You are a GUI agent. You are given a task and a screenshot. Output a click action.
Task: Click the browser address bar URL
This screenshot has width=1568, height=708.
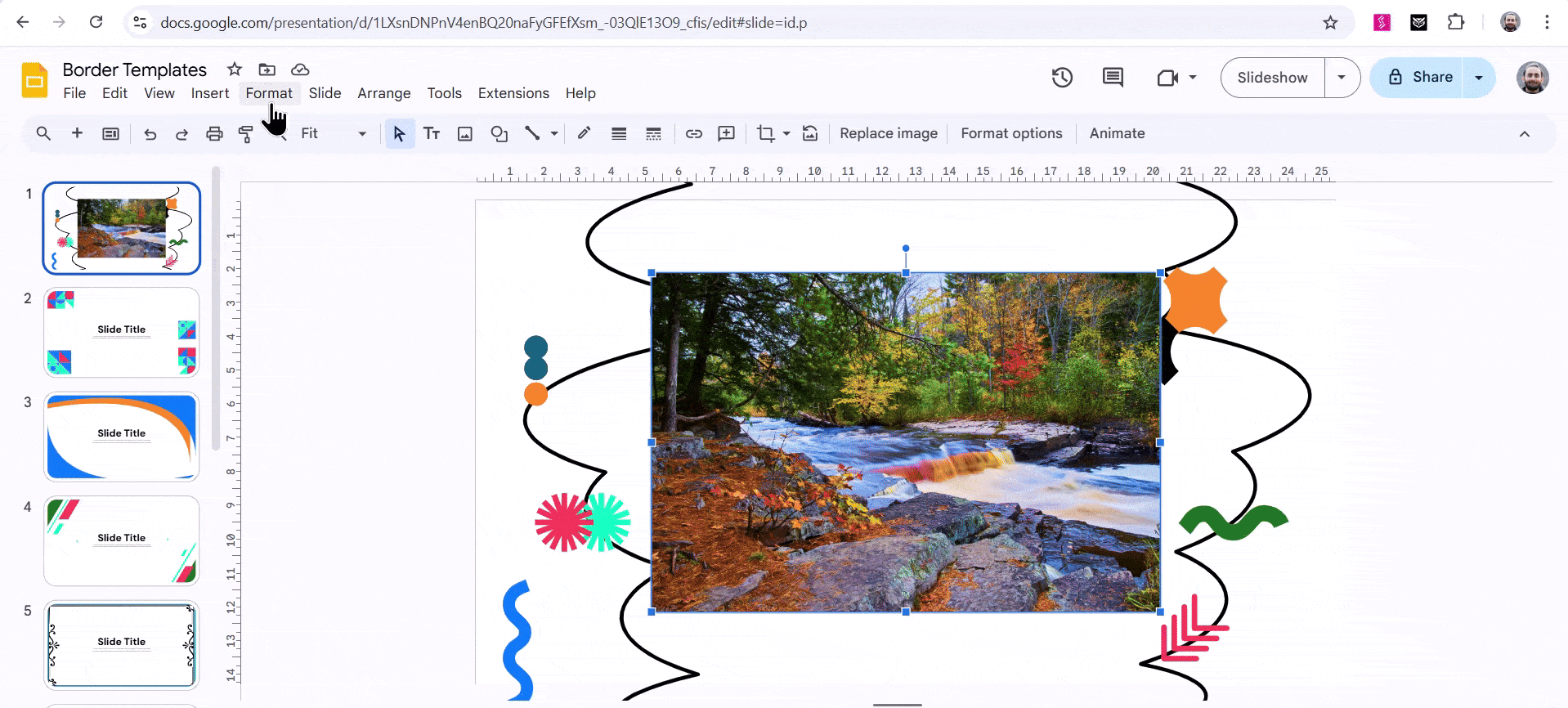(x=483, y=23)
